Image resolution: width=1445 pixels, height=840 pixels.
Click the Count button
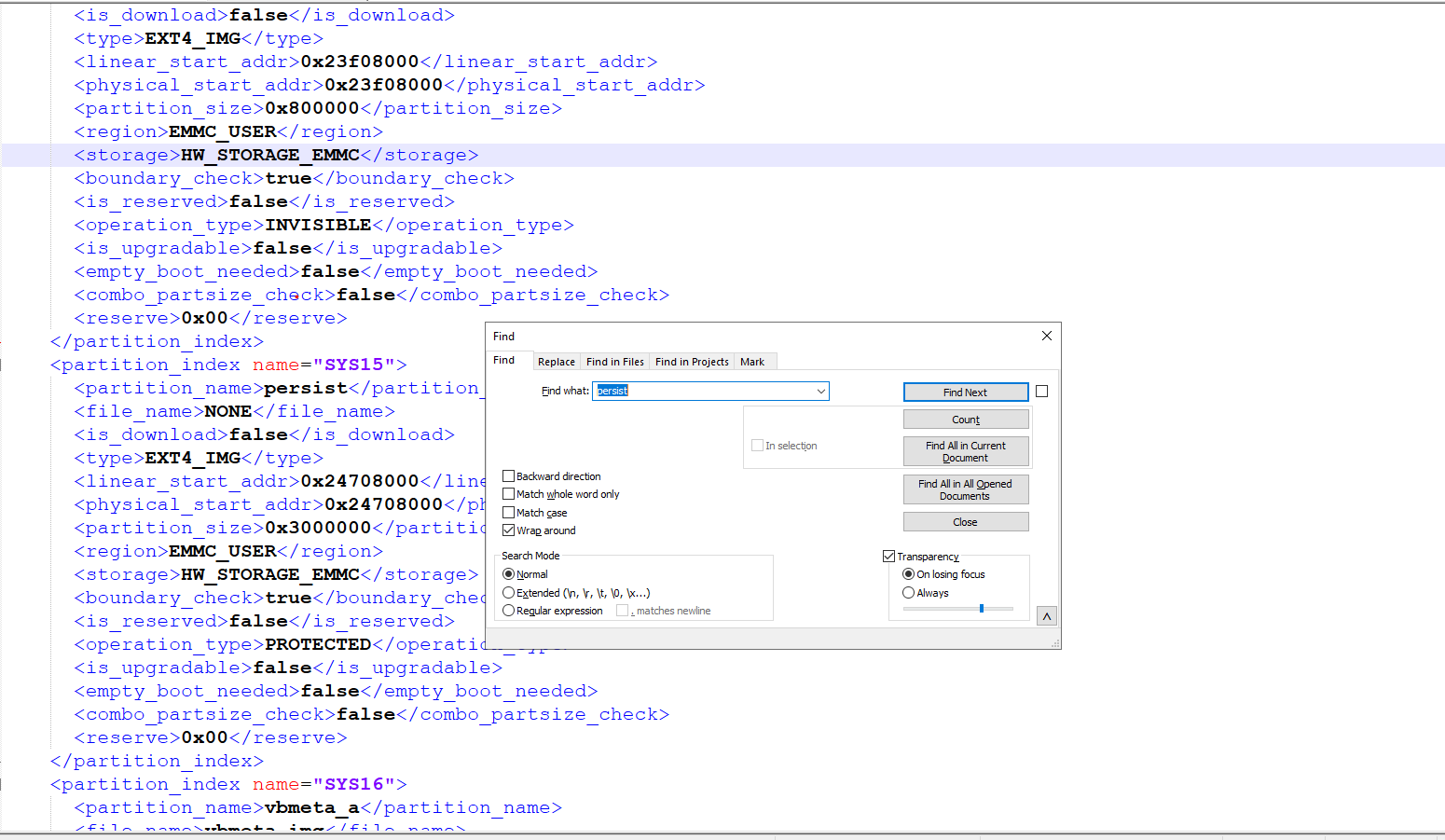(966, 419)
